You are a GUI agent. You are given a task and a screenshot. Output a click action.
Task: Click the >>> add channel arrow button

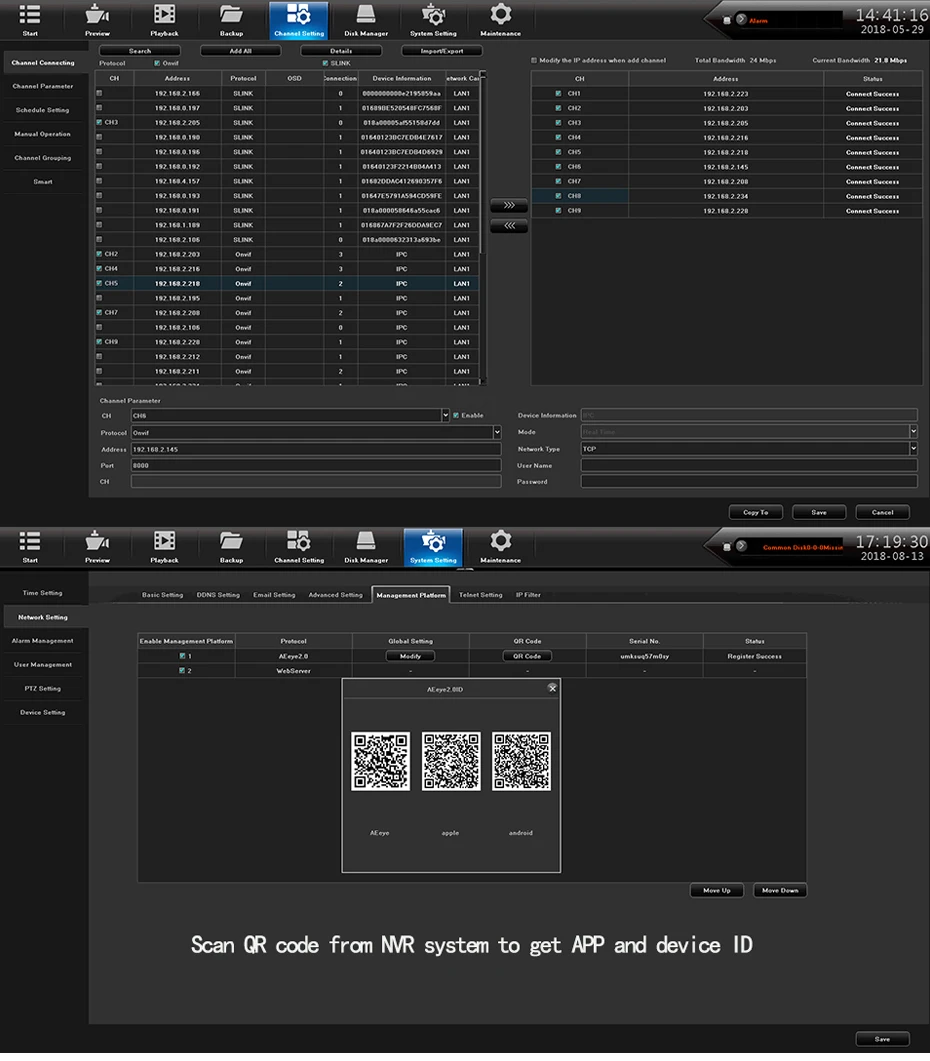(x=509, y=205)
